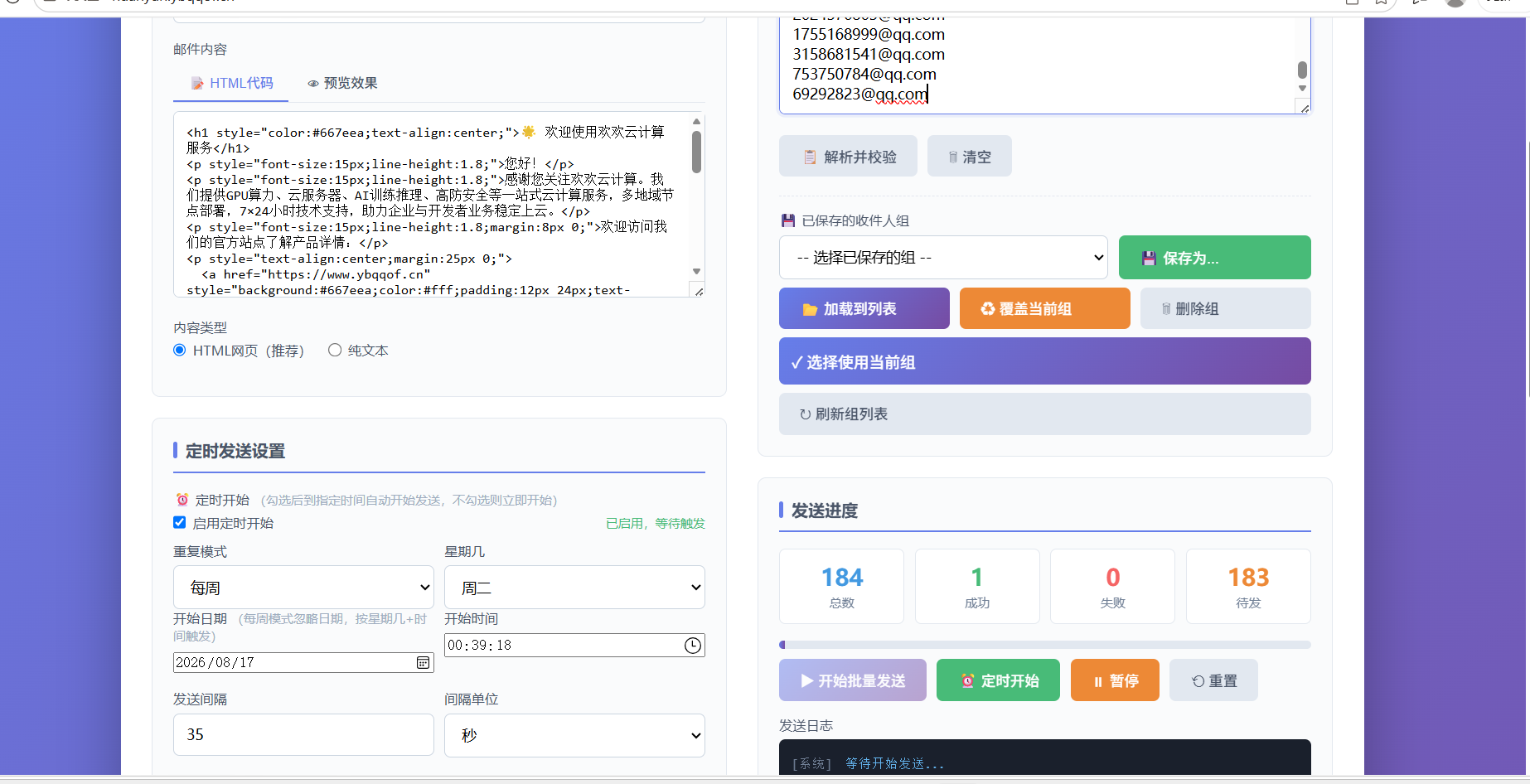Click the 等待开始发送... log line
The height and width of the screenshot is (784, 1530).
click(x=894, y=763)
